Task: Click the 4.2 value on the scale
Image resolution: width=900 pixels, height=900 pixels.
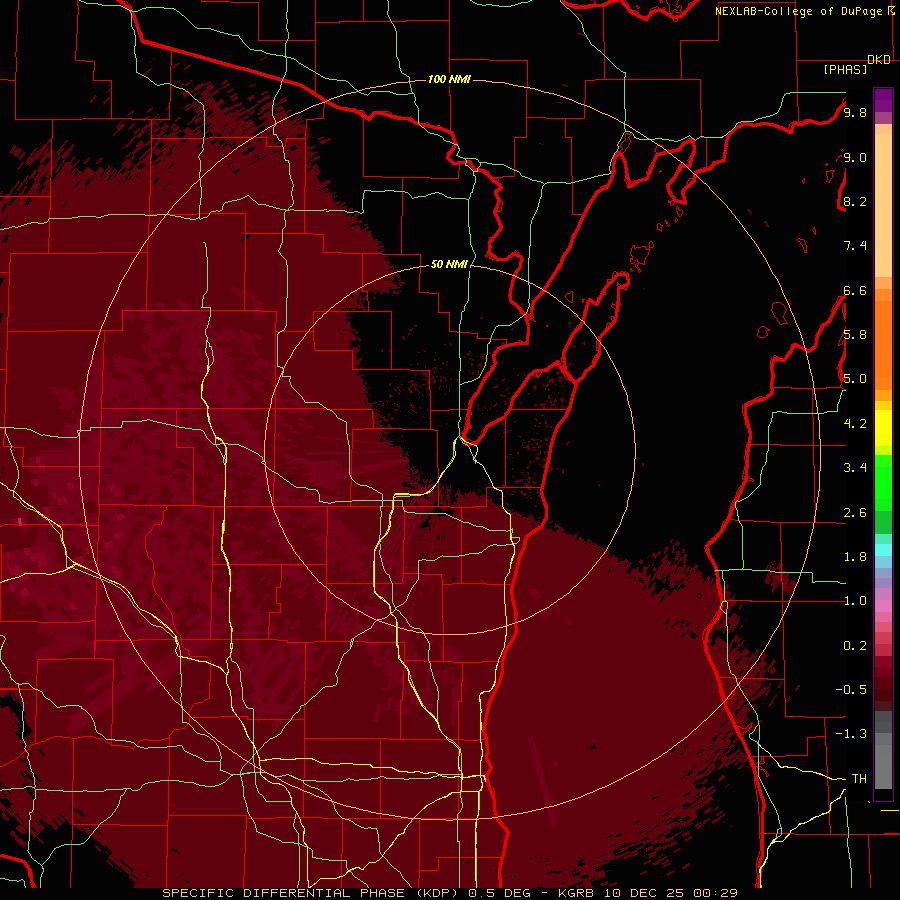Action: click(x=855, y=423)
